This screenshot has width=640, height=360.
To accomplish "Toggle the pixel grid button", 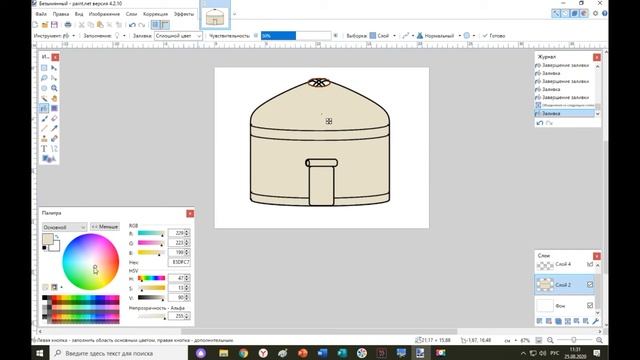I will point(155,25).
